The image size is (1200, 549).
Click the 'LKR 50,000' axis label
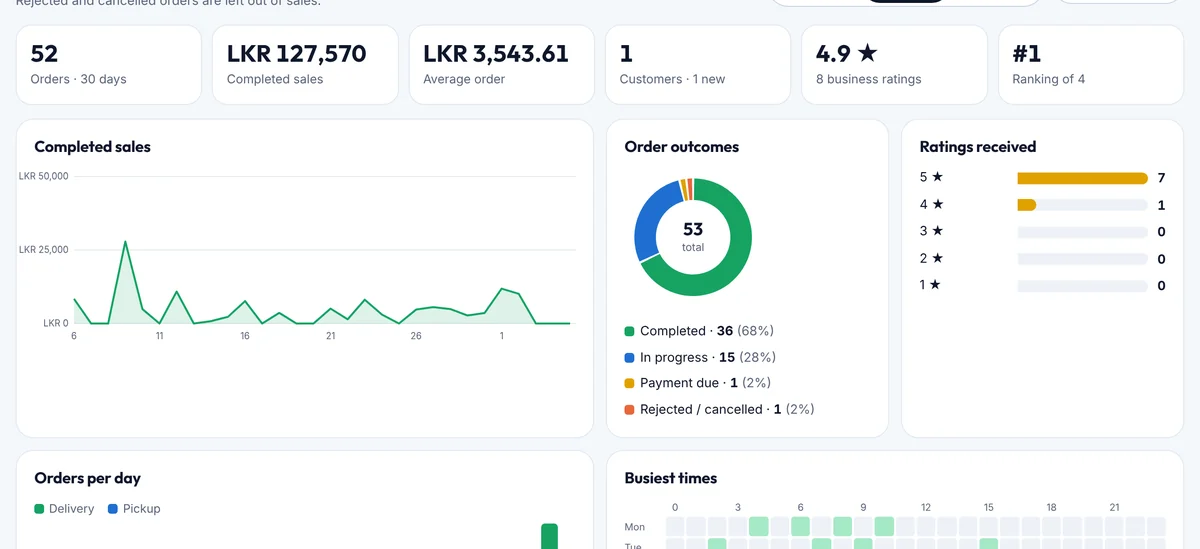(44, 176)
